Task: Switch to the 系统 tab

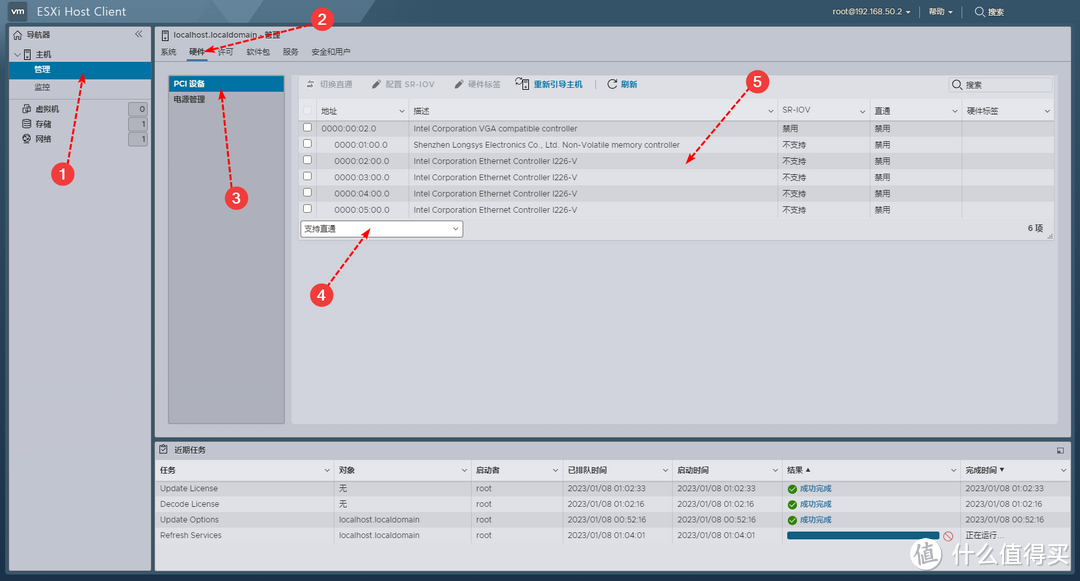Action: tap(166, 51)
